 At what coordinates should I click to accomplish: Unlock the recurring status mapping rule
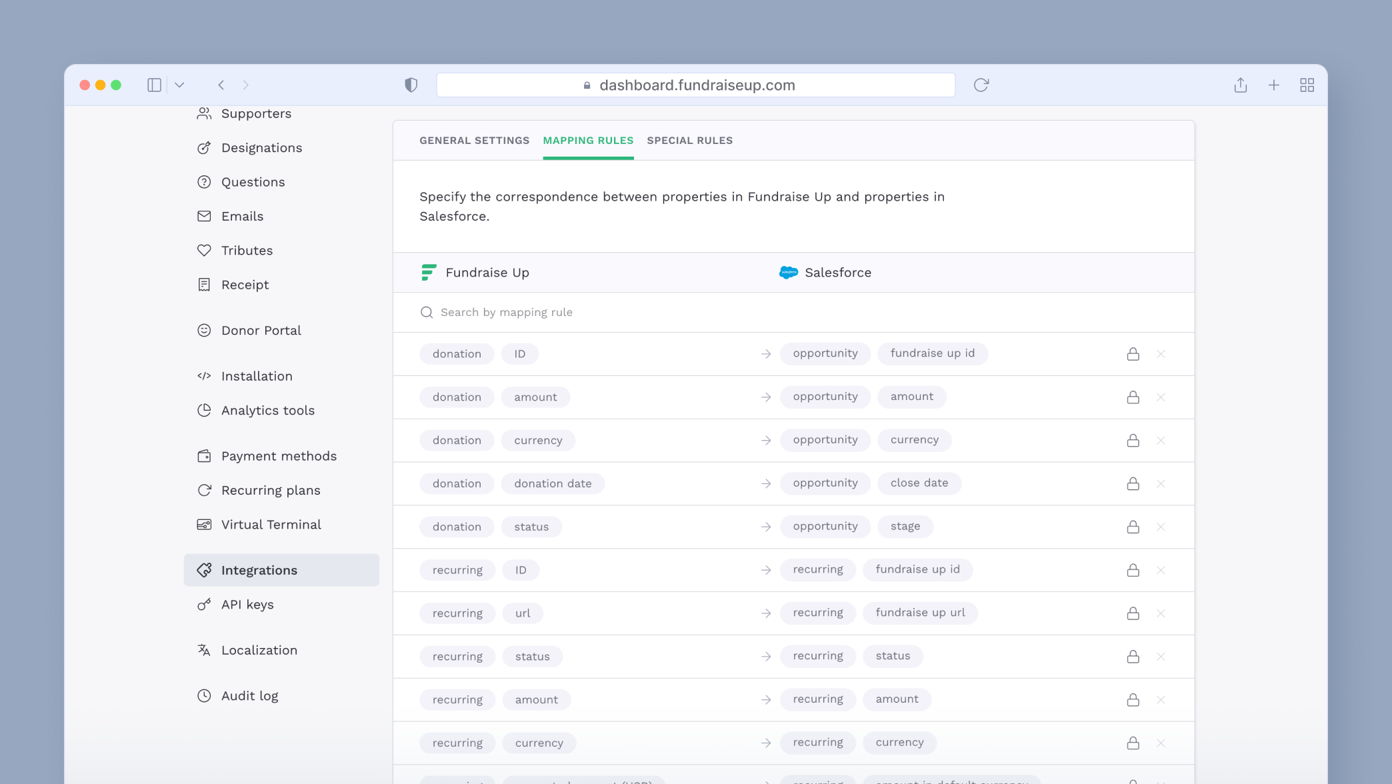click(1133, 656)
